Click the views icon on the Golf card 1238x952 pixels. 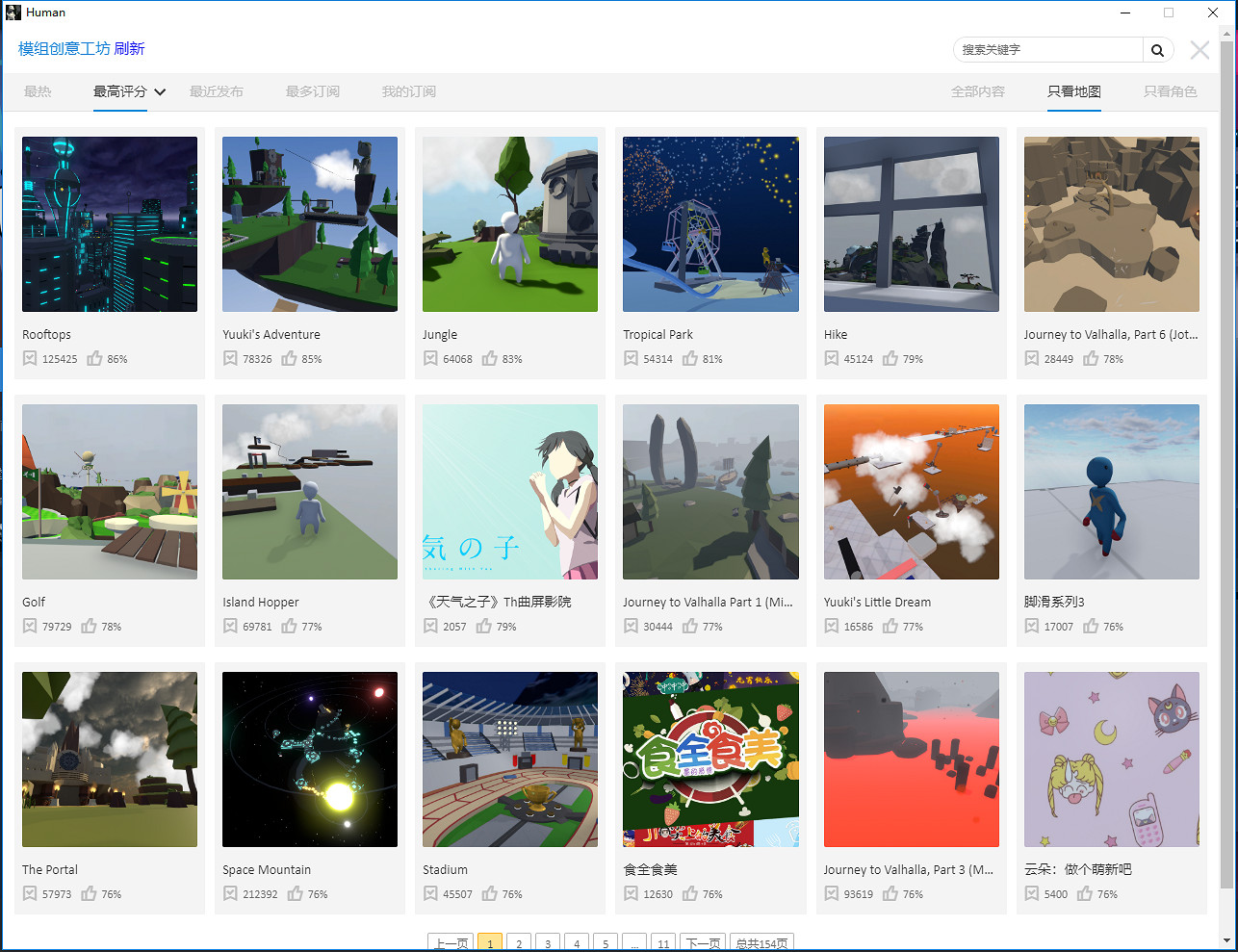[x=30, y=625]
